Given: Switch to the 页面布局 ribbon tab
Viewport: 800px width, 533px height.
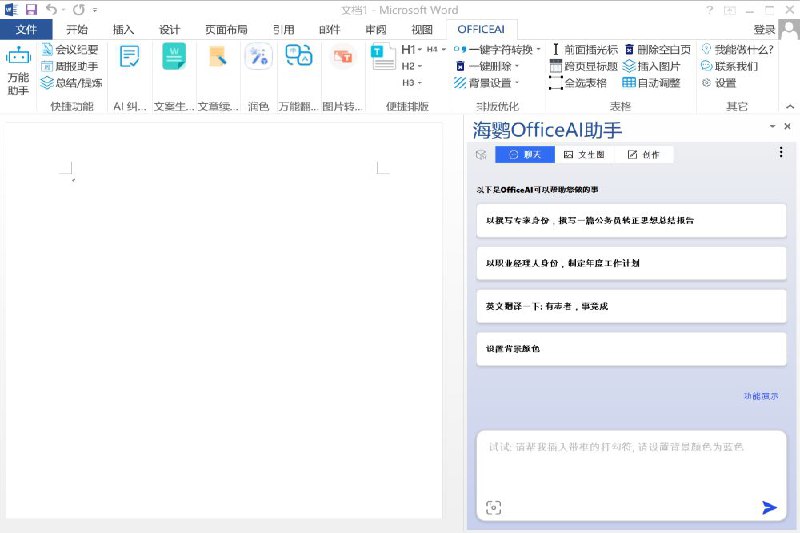Looking at the screenshot, I should pos(227,30).
